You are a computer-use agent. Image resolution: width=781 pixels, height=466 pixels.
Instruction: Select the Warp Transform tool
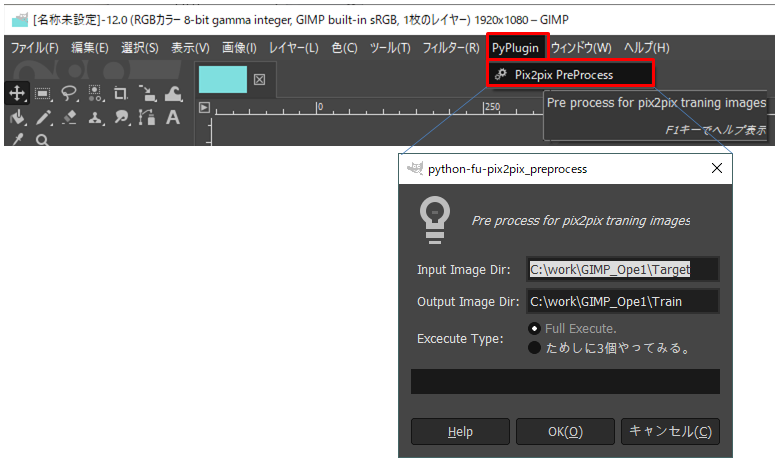(x=173, y=93)
